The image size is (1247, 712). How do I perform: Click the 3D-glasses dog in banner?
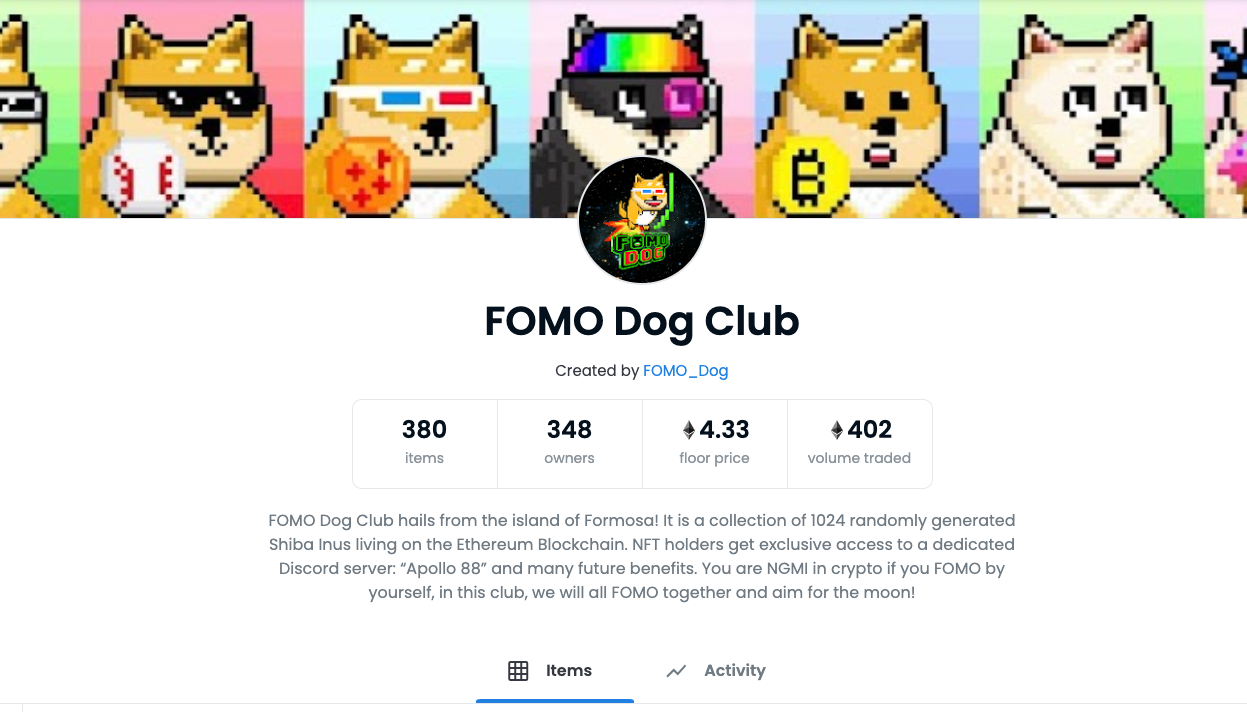pyautogui.click(x=417, y=109)
